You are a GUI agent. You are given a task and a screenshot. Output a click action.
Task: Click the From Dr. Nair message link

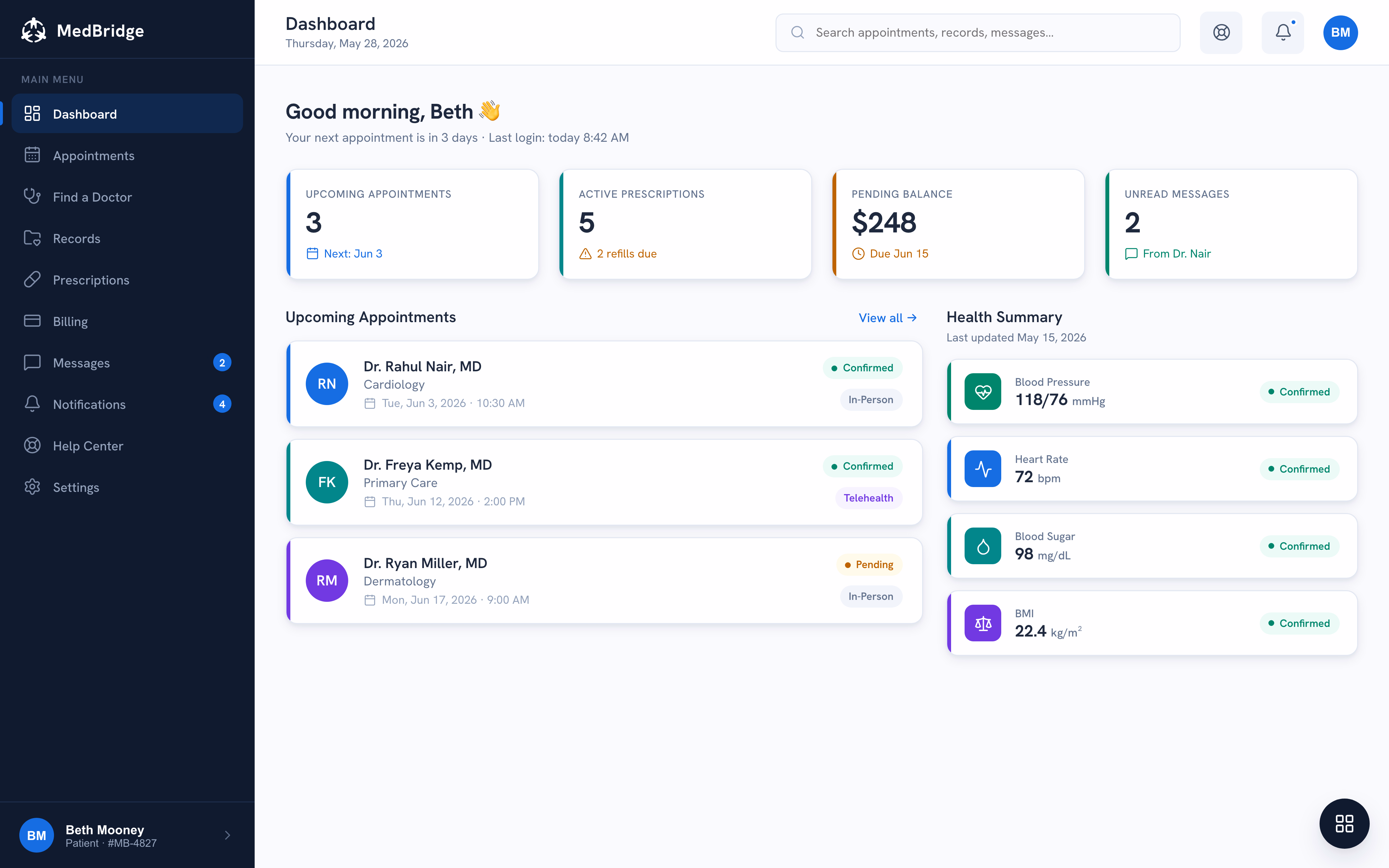tap(1167, 254)
